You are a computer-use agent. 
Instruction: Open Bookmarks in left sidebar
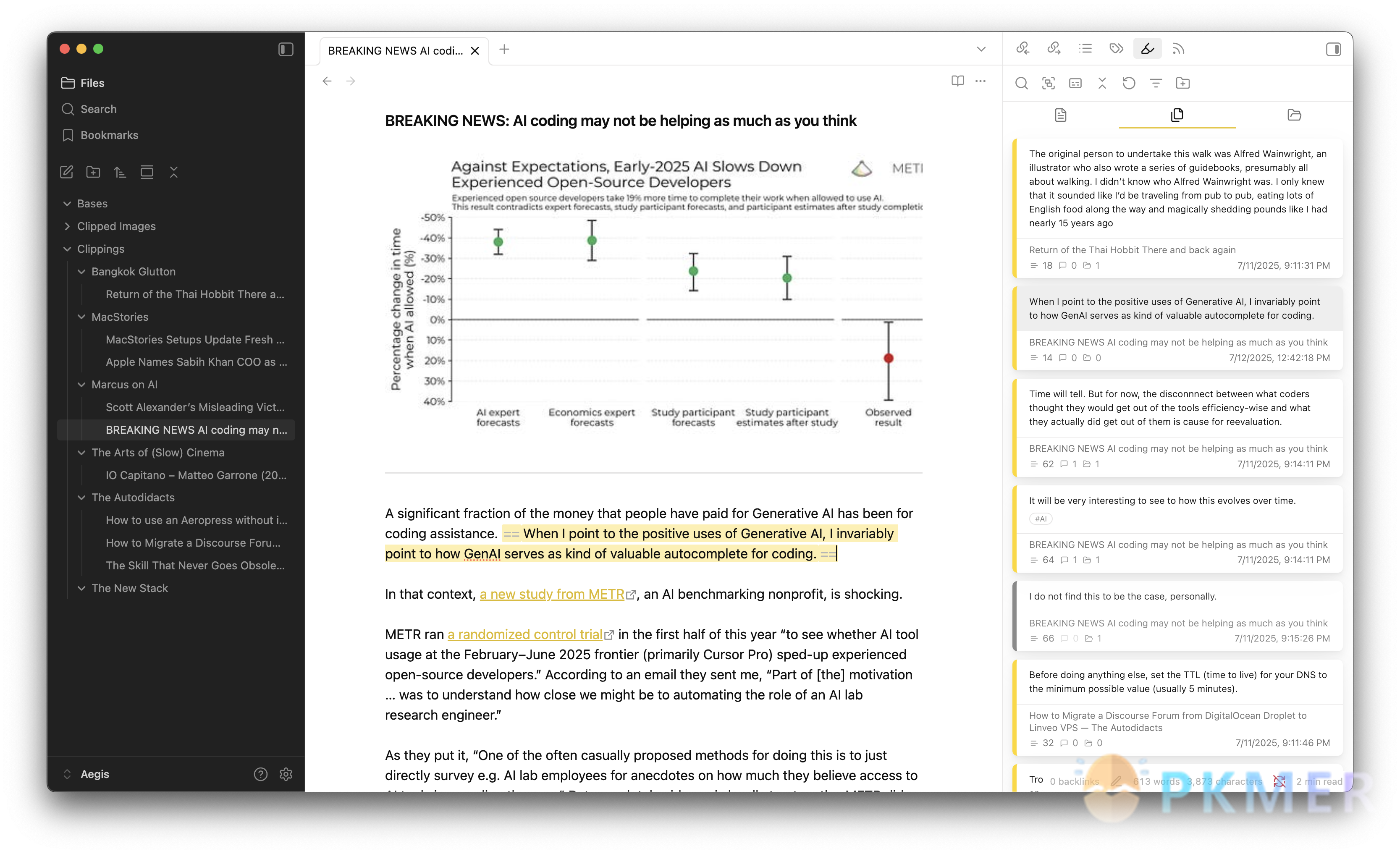click(x=100, y=135)
